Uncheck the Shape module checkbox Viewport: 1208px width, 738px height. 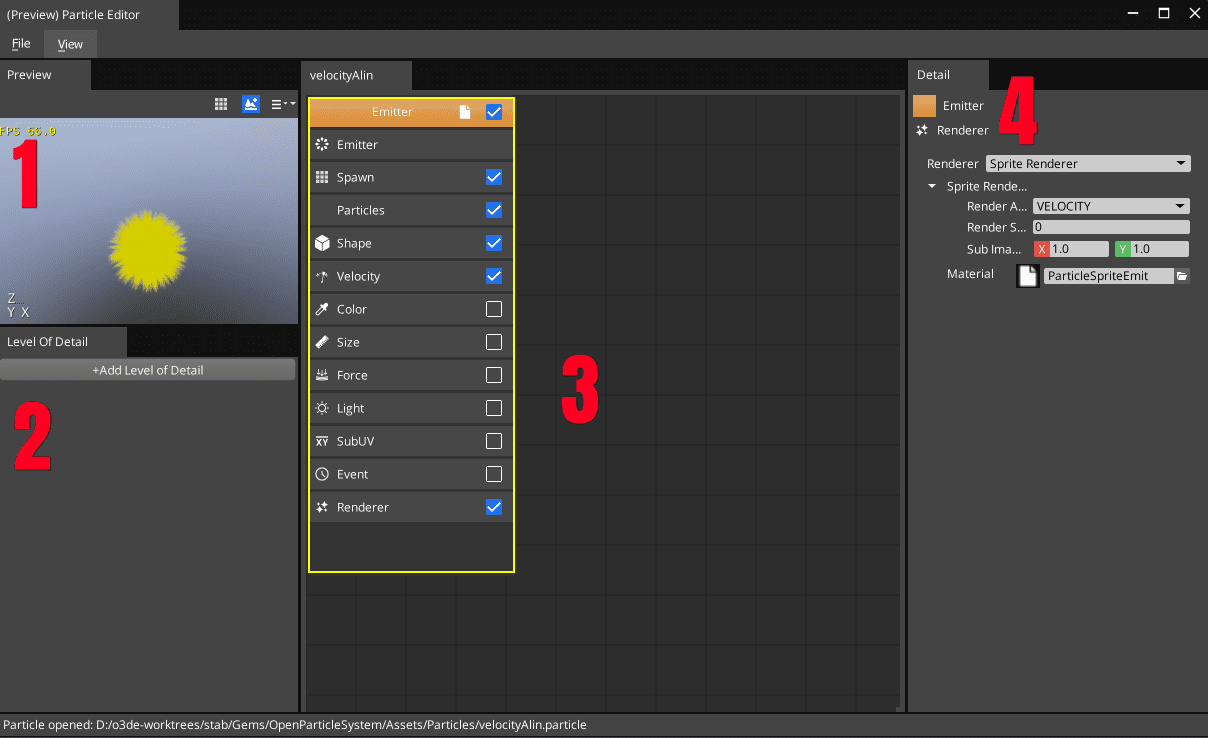pyautogui.click(x=494, y=244)
